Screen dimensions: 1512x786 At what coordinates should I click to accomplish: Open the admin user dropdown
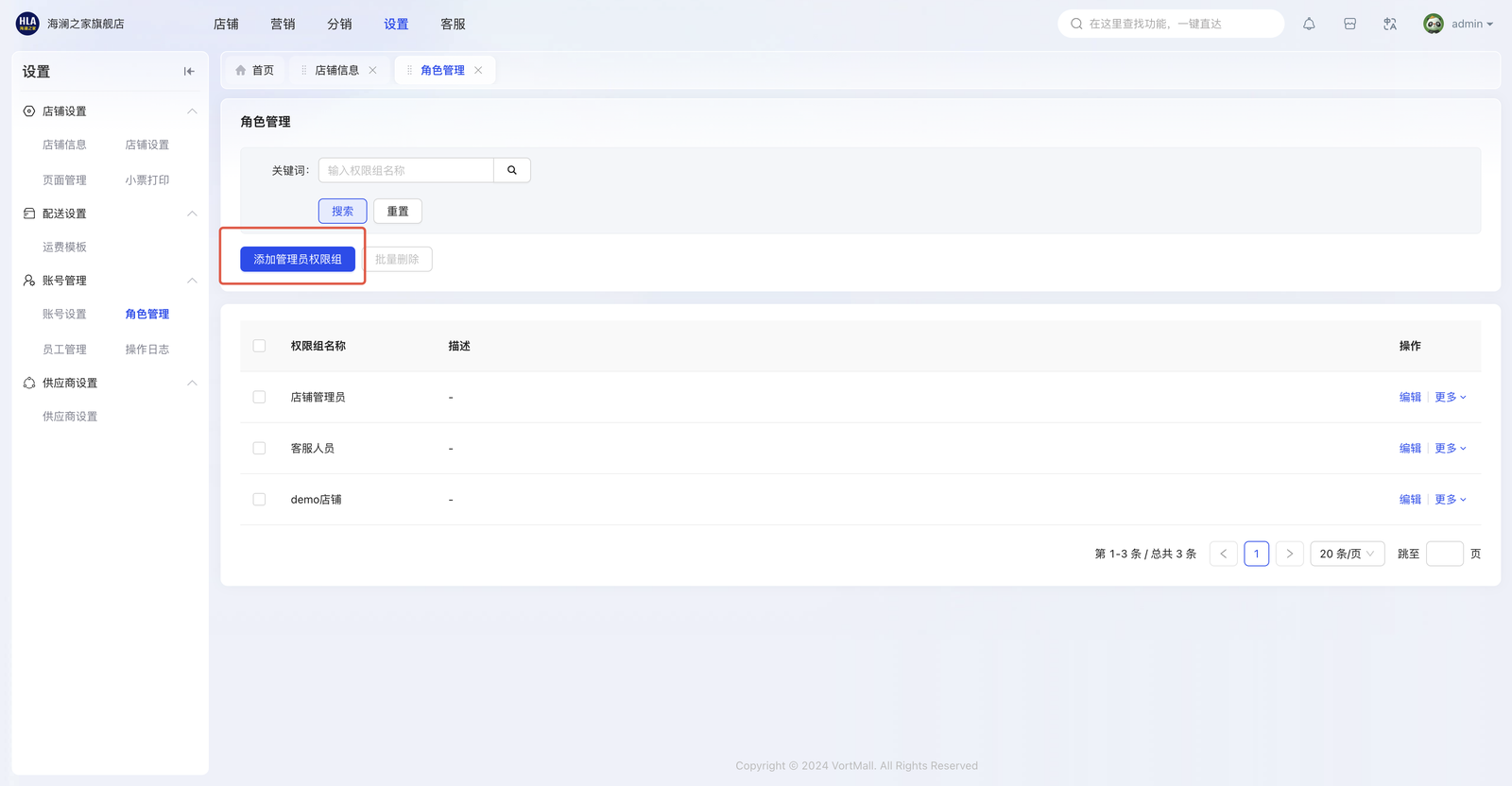(1460, 24)
